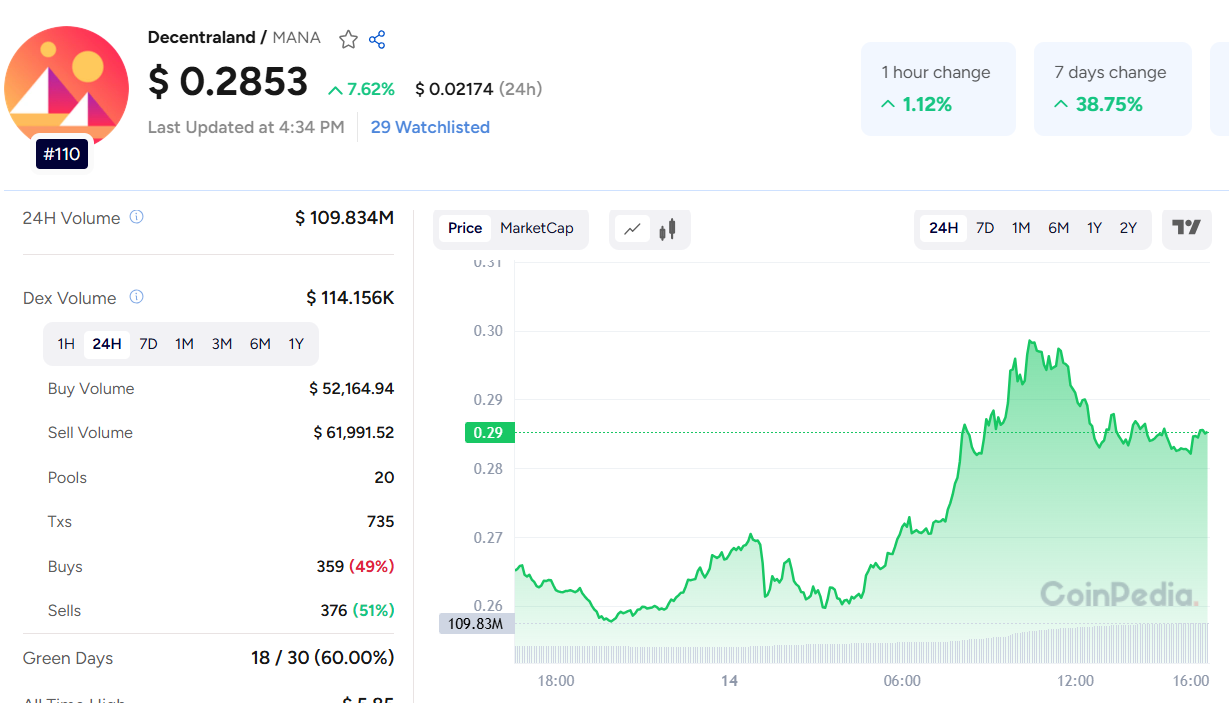Click the $ 0.02174 (24h) change value
The width and height of the screenshot is (1229, 703).
(479, 89)
